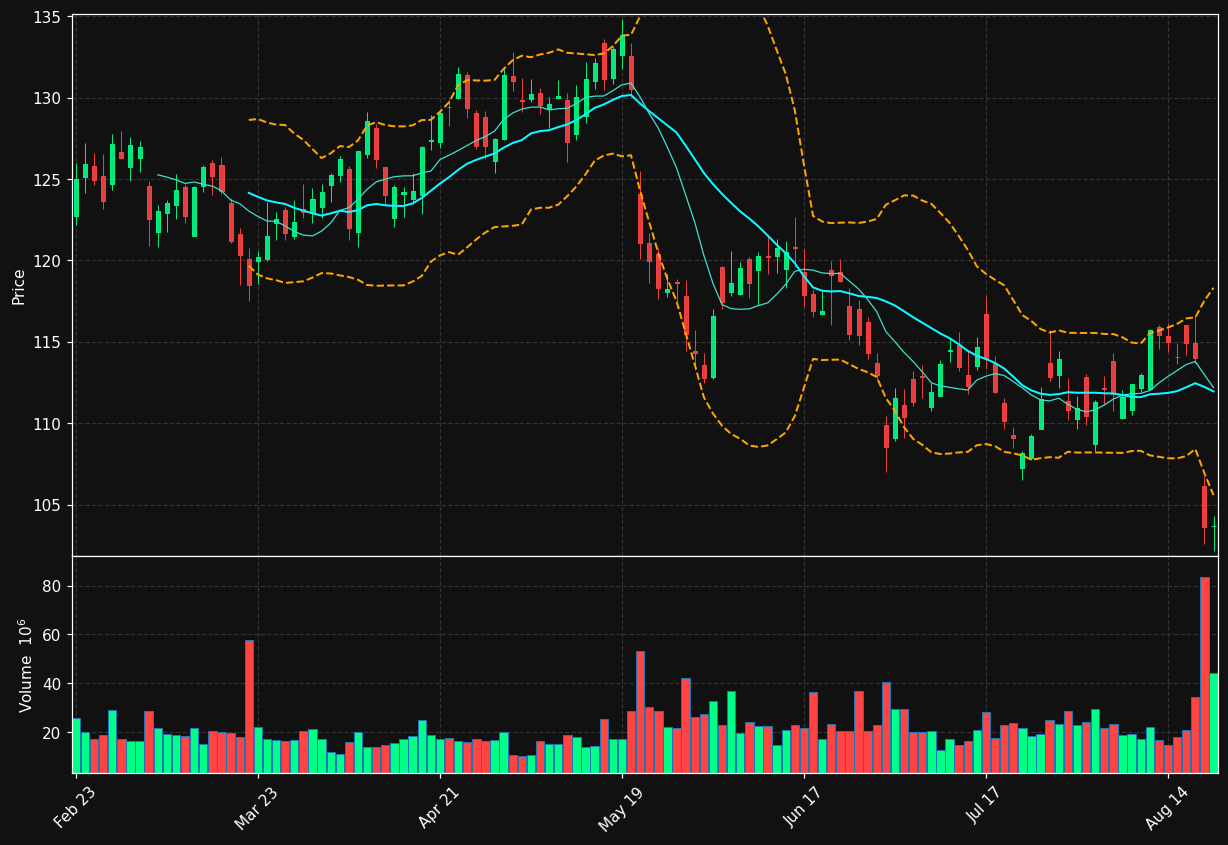Click the 105 price axis label

pos(47,505)
